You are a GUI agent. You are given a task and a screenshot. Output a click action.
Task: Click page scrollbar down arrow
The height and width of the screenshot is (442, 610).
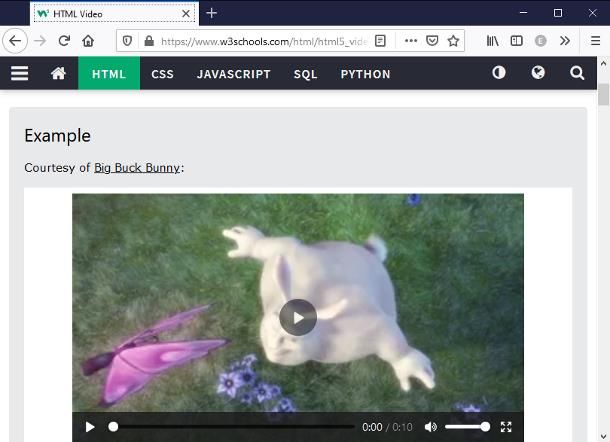(603, 437)
